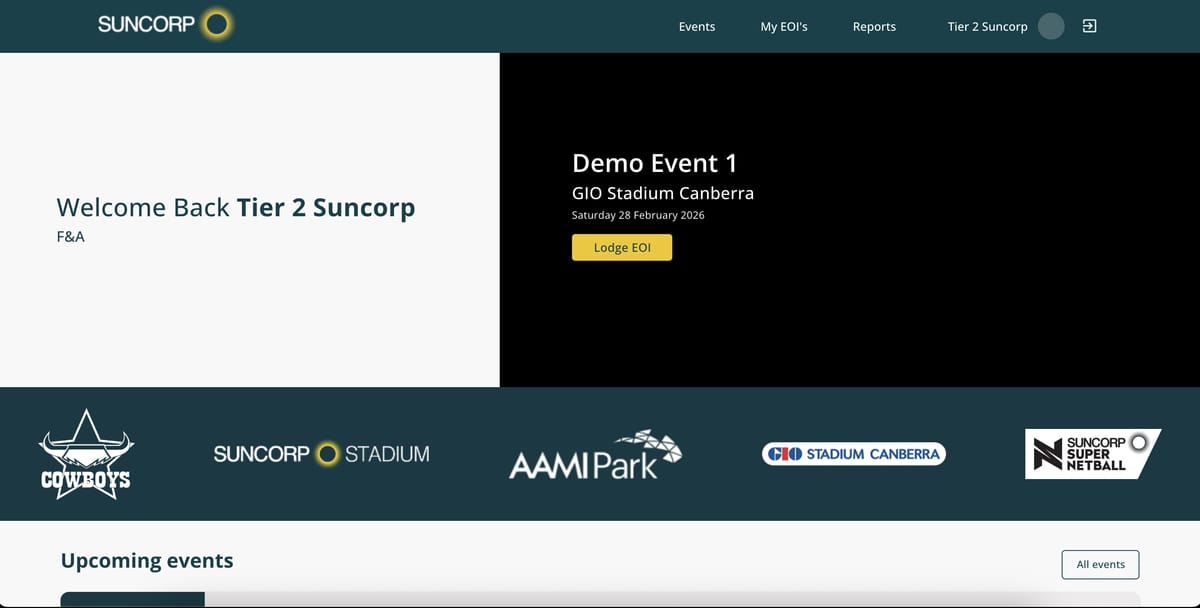The image size is (1200, 608).
Task: Click the GIO Stadium Canberra venue text
Action: 663,193
